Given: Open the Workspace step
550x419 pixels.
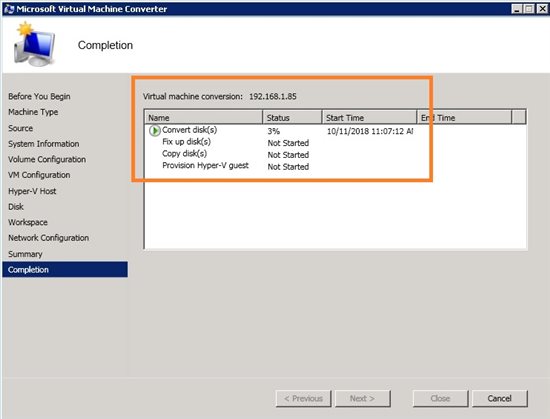Looking at the screenshot, I should (x=28, y=222).
